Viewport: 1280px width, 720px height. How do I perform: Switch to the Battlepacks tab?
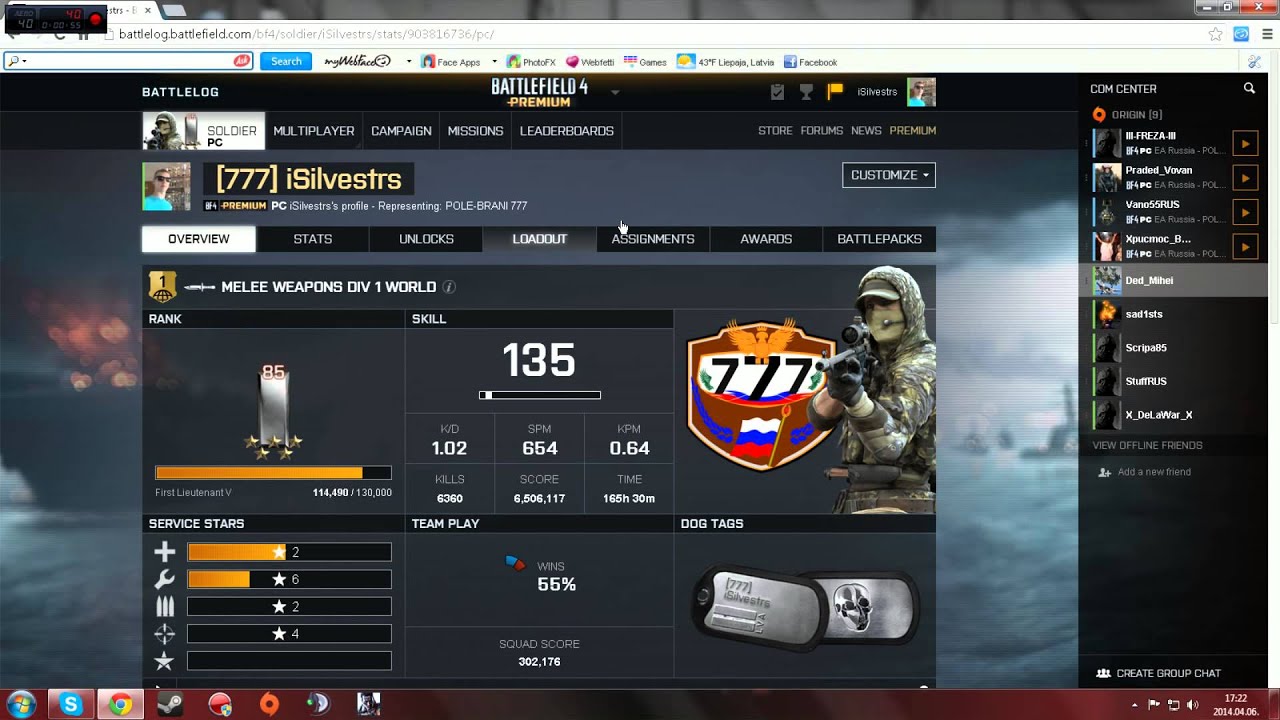[880, 239]
